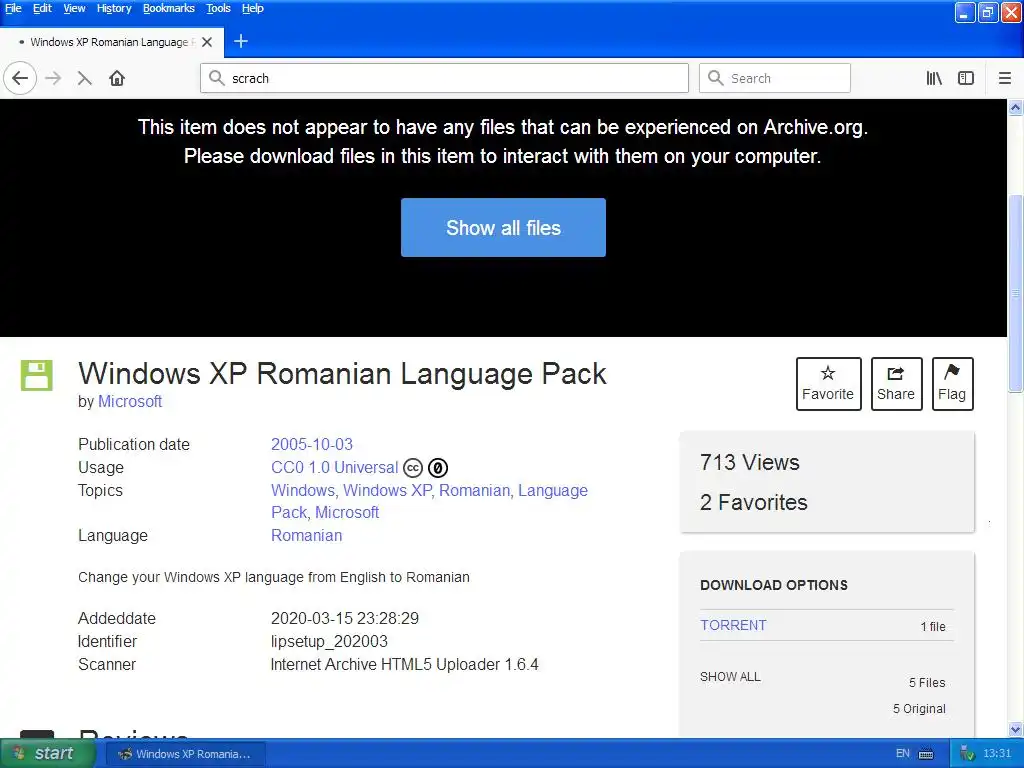The height and width of the screenshot is (768, 1024).
Task: Flag this item with the Flag button
Action: point(952,383)
